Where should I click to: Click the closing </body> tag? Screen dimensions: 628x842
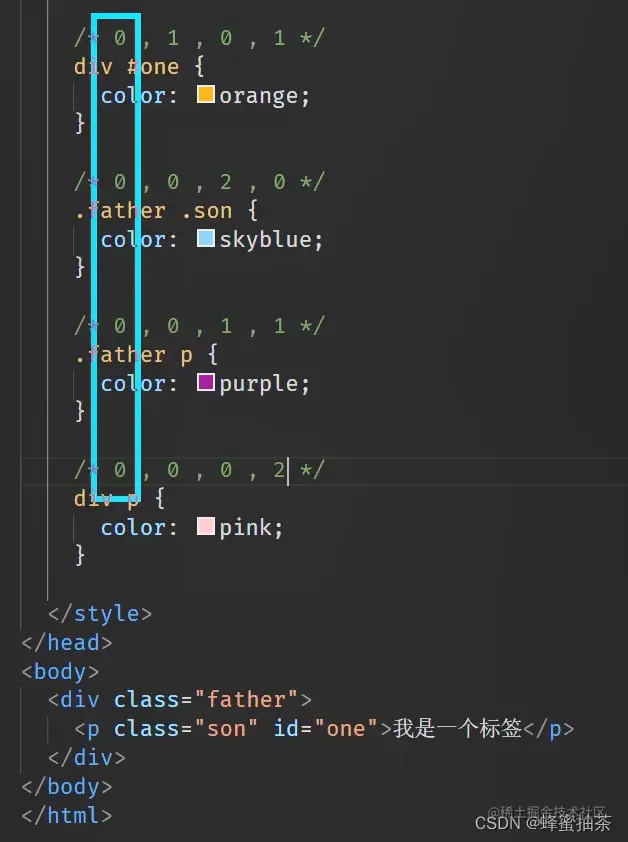pos(67,786)
